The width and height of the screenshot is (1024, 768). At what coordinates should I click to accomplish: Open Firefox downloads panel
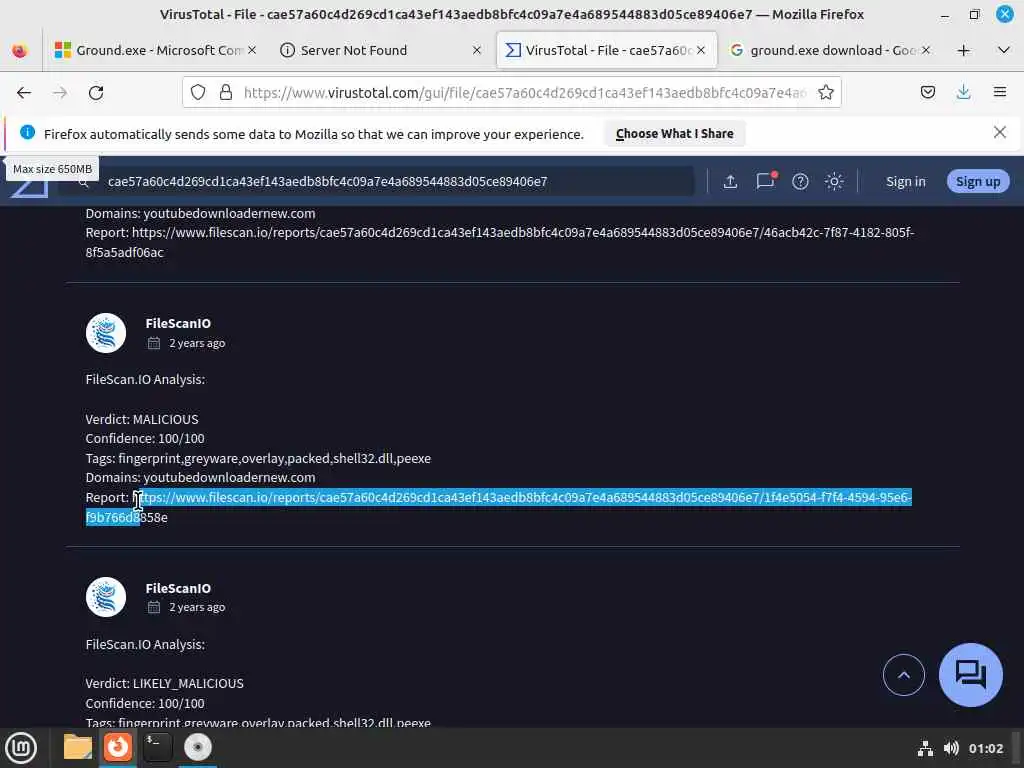tap(963, 92)
